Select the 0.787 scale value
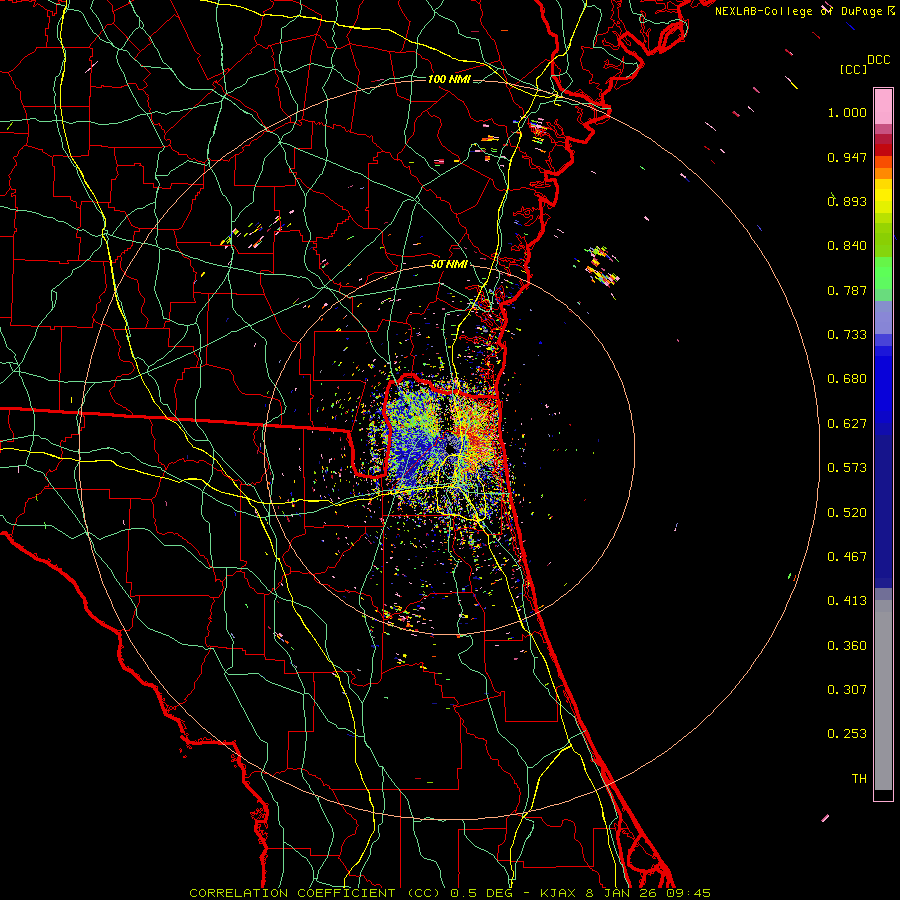This screenshot has width=900, height=900. click(x=847, y=290)
